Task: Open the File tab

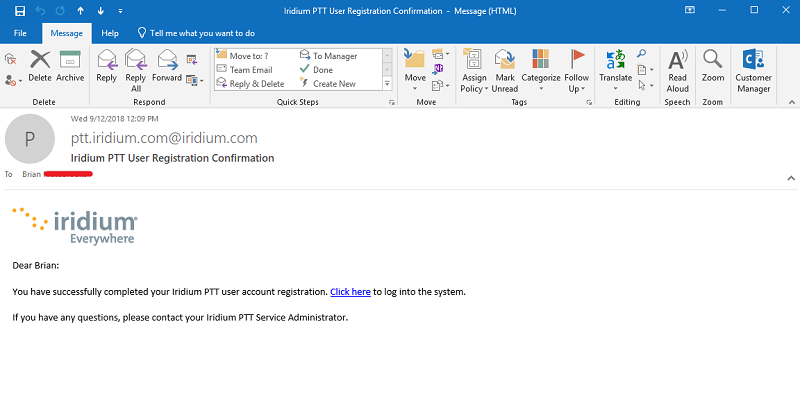Action: tap(20, 33)
